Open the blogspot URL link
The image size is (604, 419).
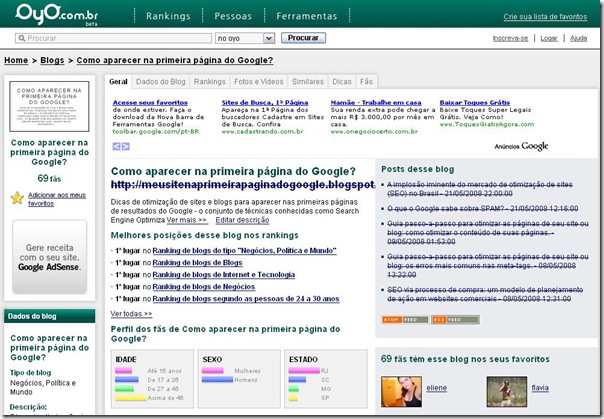coord(243,185)
